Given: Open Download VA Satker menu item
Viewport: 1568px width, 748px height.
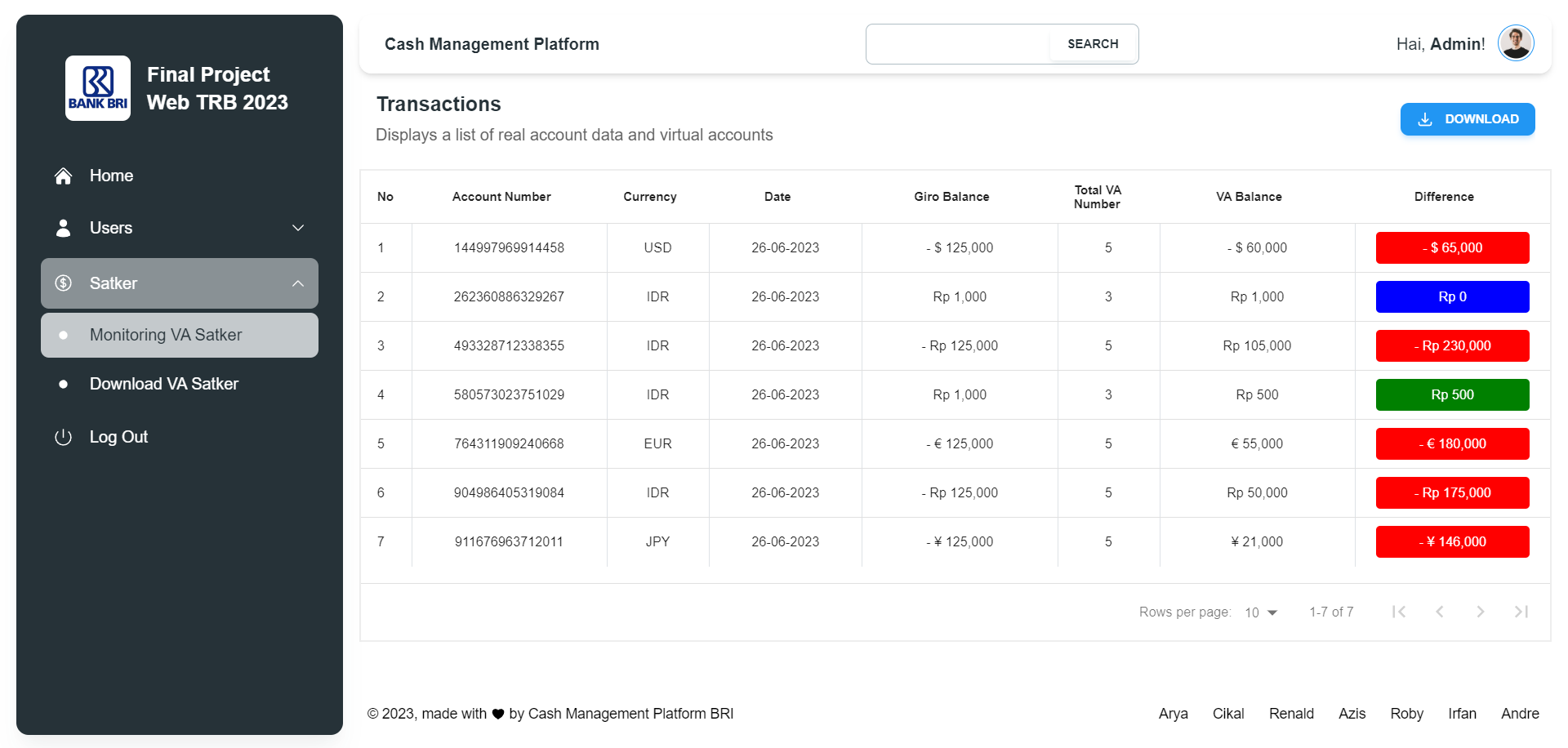Looking at the screenshot, I should pyautogui.click(x=164, y=384).
